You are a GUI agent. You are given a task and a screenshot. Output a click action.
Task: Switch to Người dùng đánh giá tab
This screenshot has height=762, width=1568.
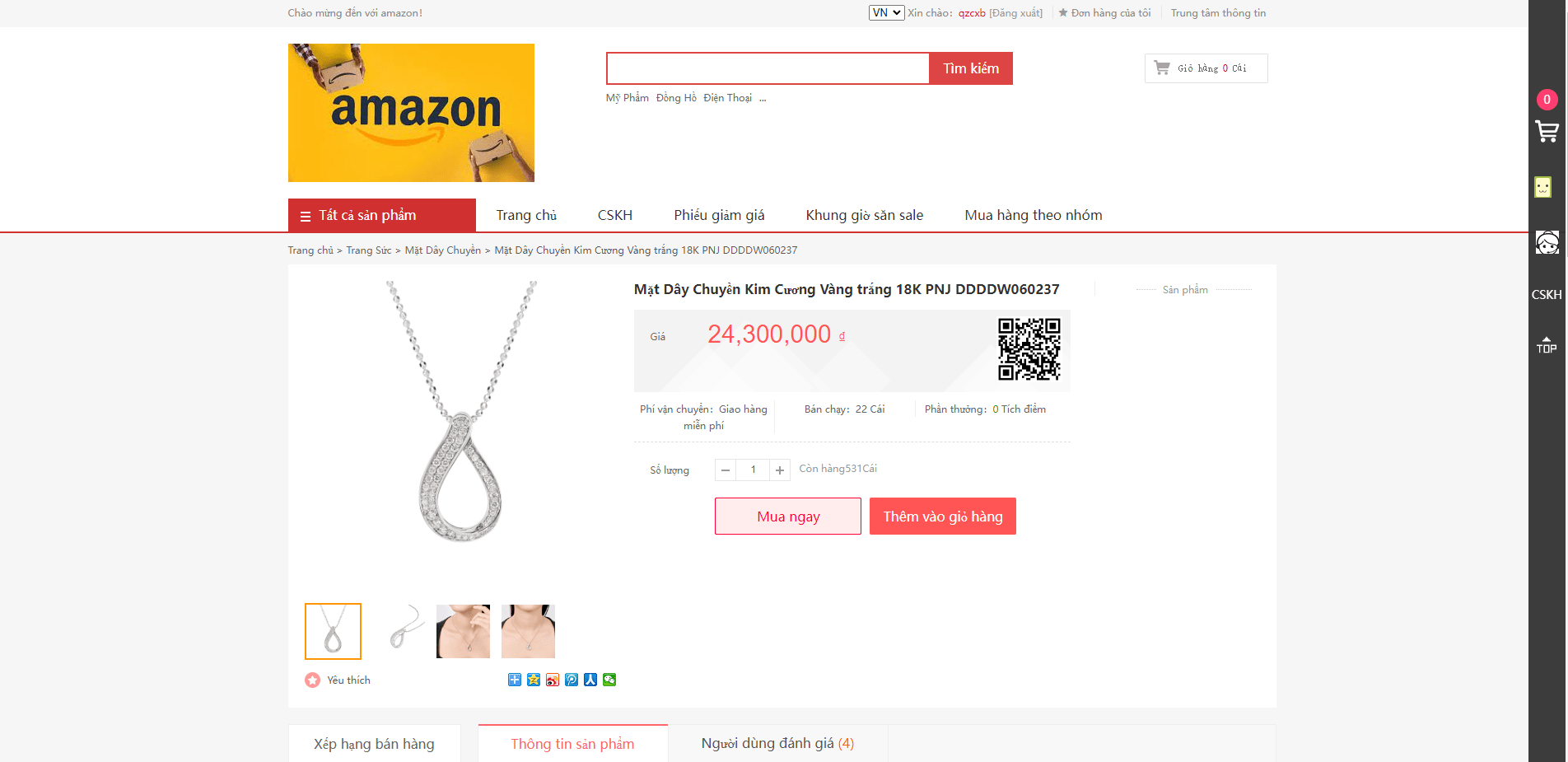pyautogui.click(x=778, y=744)
